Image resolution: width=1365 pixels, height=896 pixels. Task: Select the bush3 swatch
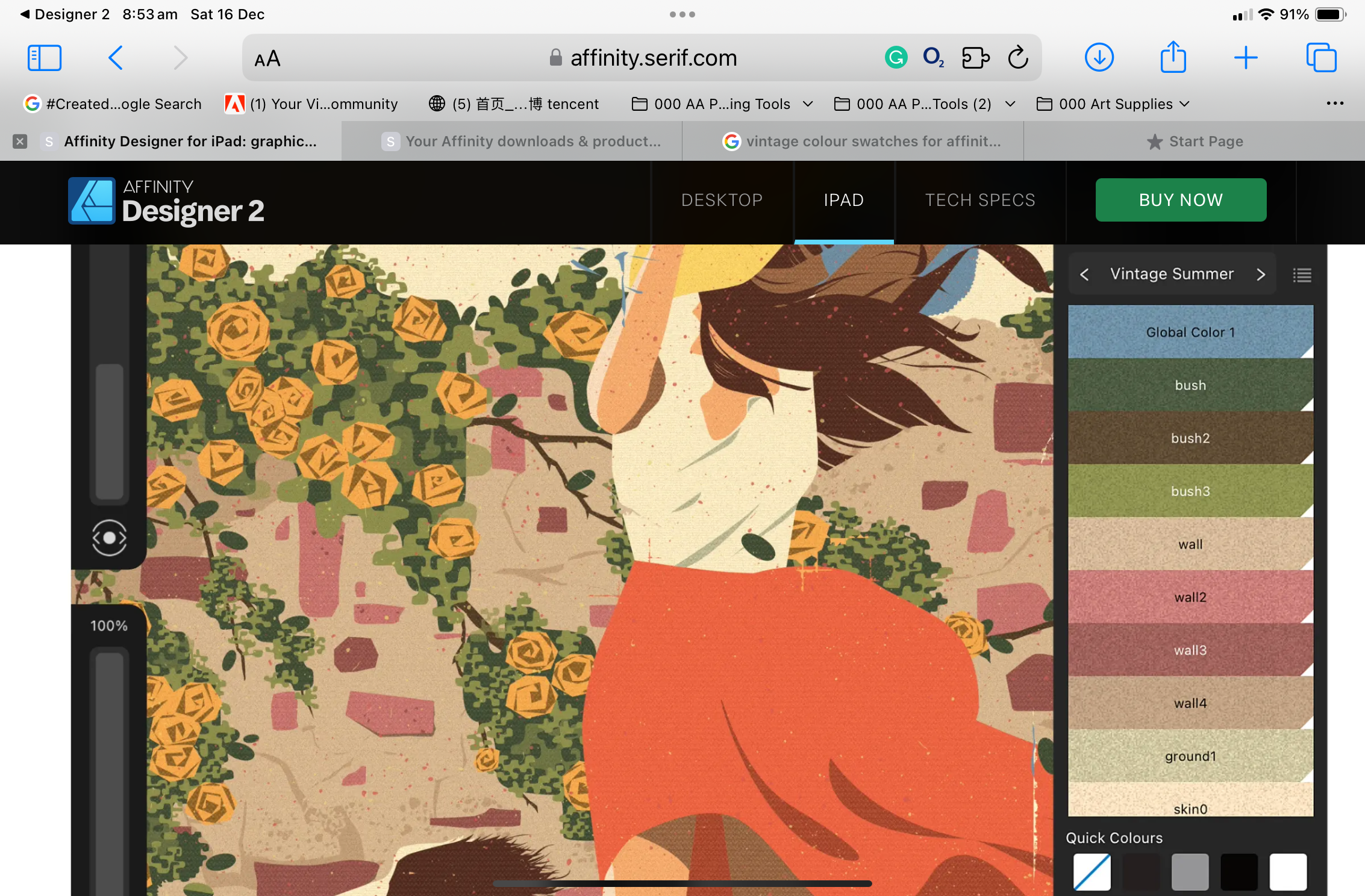point(1190,491)
